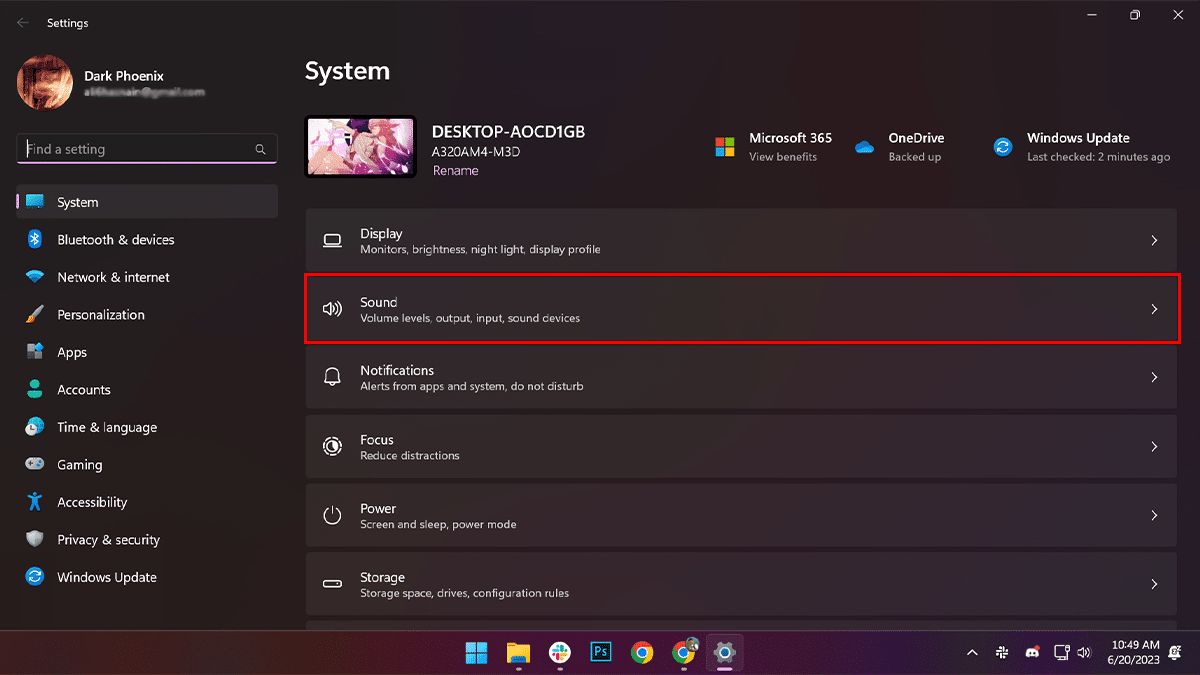Click the Sound speaker icon
Screen dimensions: 1200x675
point(332,308)
